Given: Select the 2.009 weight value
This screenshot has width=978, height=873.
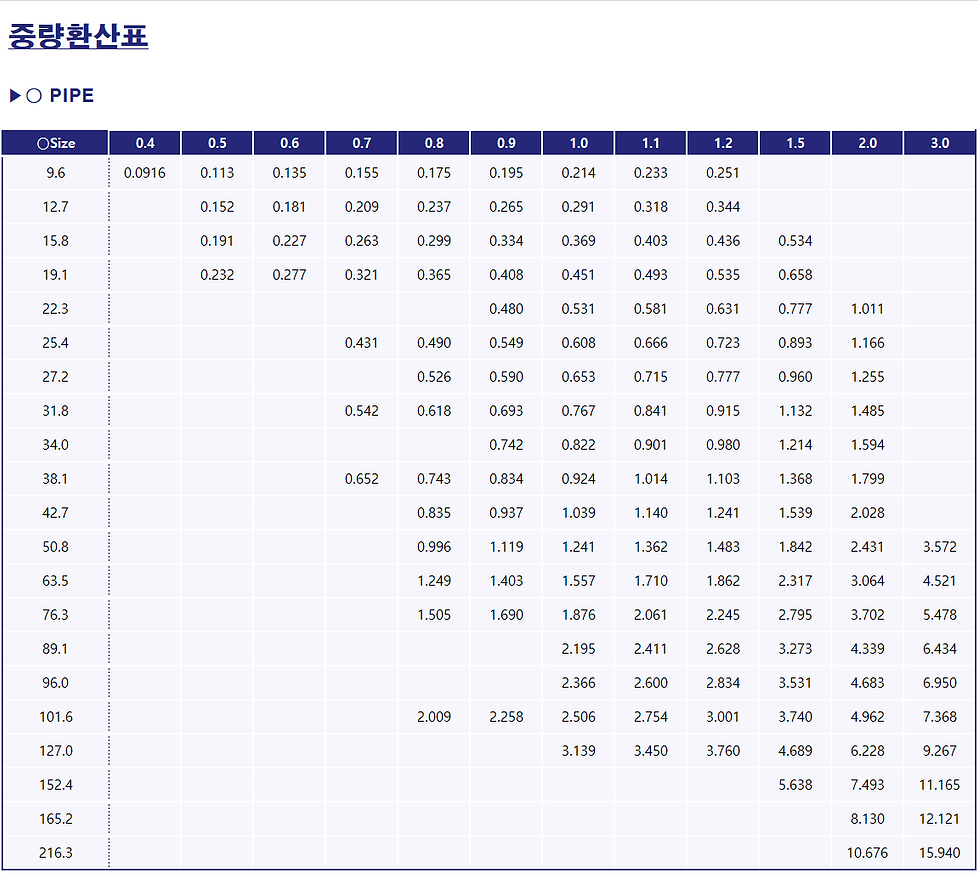Looking at the screenshot, I should pos(434,717).
